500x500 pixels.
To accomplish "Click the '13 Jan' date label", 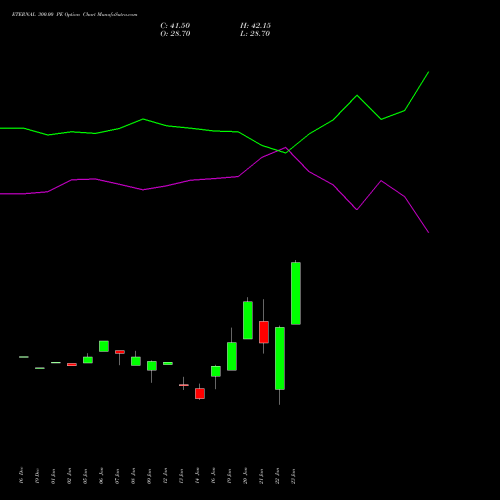I will tap(181, 475).
